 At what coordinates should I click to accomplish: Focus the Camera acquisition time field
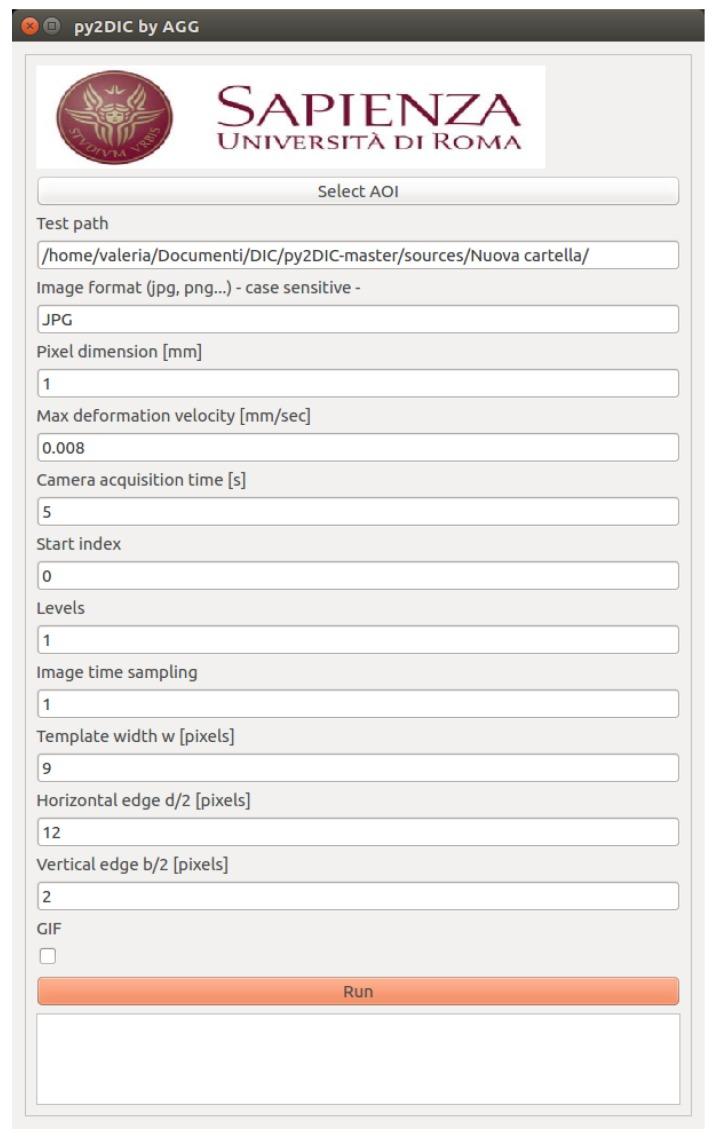click(x=358, y=511)
